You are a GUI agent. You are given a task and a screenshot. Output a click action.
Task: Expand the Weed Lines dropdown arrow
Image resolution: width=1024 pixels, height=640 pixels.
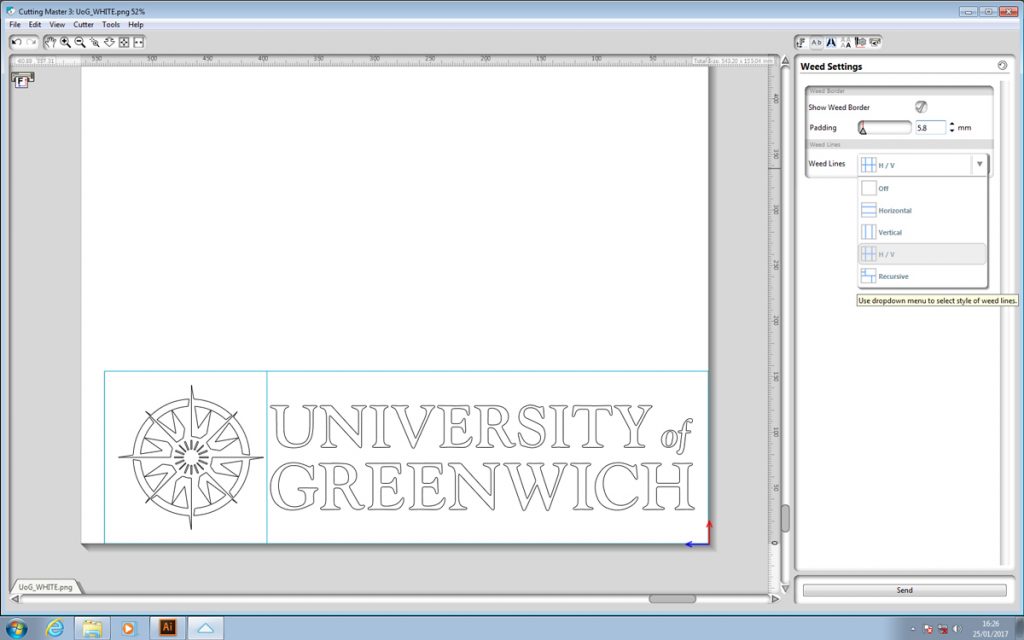[979, 164]
